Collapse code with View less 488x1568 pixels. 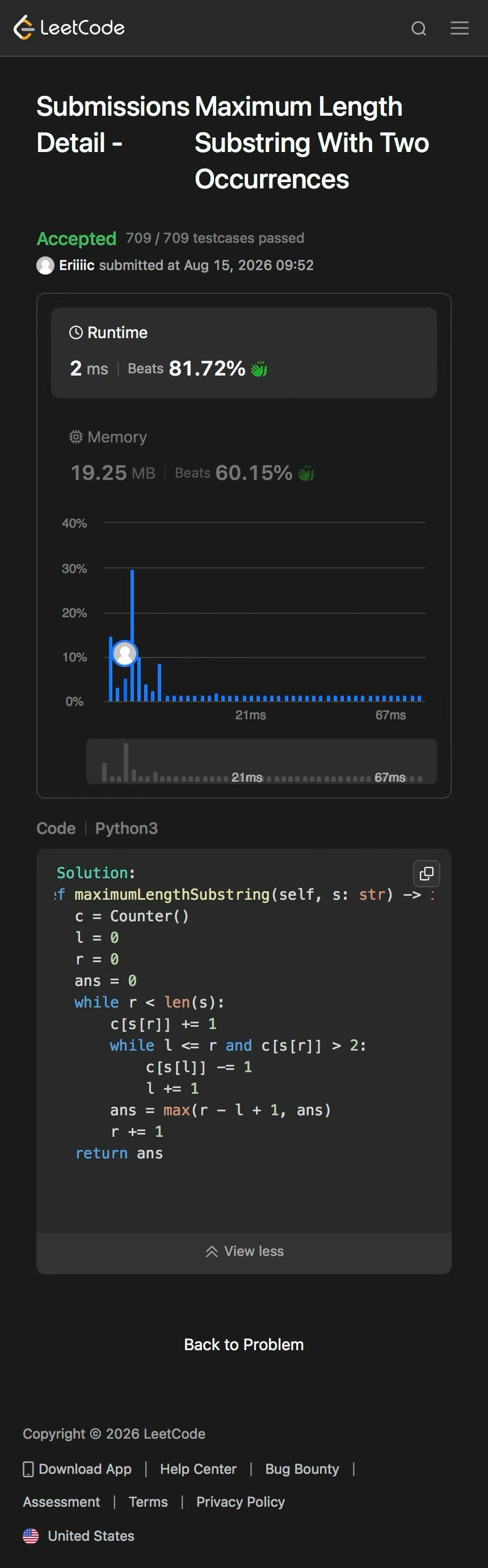click(244, 1251)
